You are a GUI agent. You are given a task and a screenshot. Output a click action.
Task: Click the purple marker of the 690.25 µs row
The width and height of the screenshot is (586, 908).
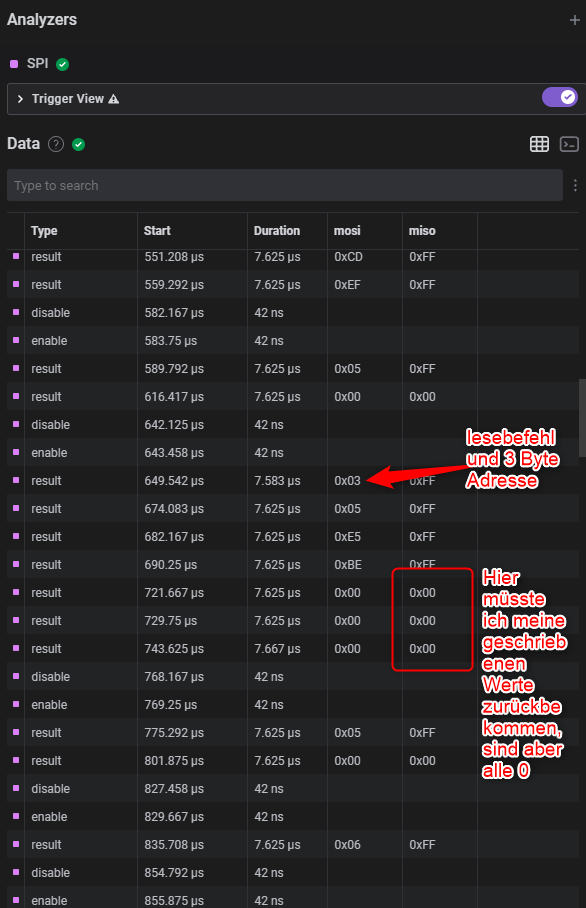(x=16, y=564)
